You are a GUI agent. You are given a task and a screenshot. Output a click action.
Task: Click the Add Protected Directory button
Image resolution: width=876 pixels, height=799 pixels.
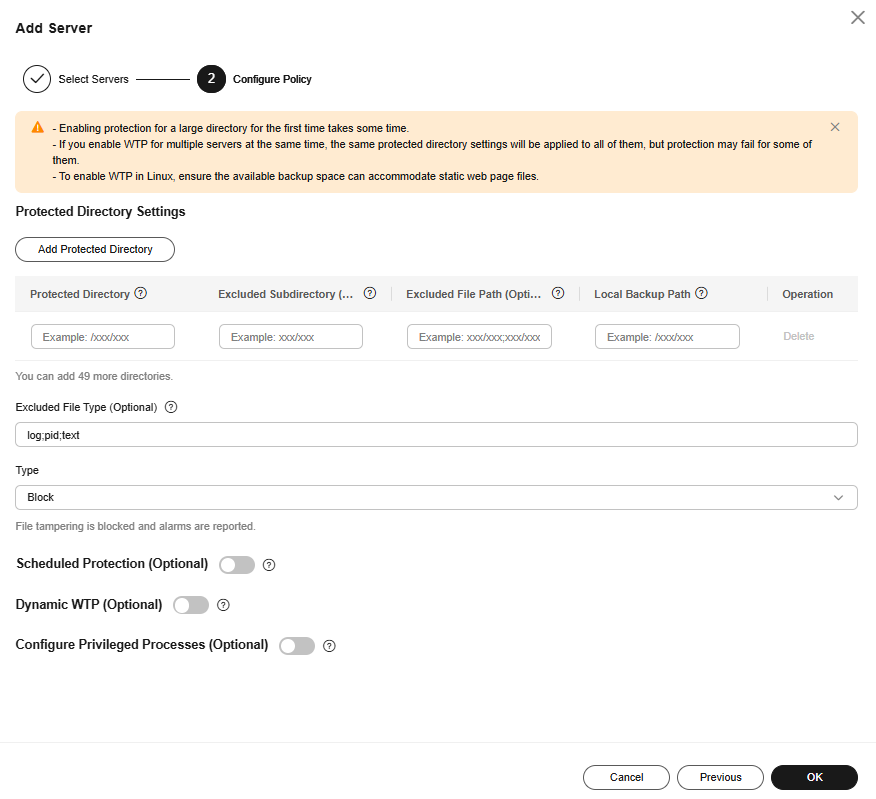click(95, 249)
